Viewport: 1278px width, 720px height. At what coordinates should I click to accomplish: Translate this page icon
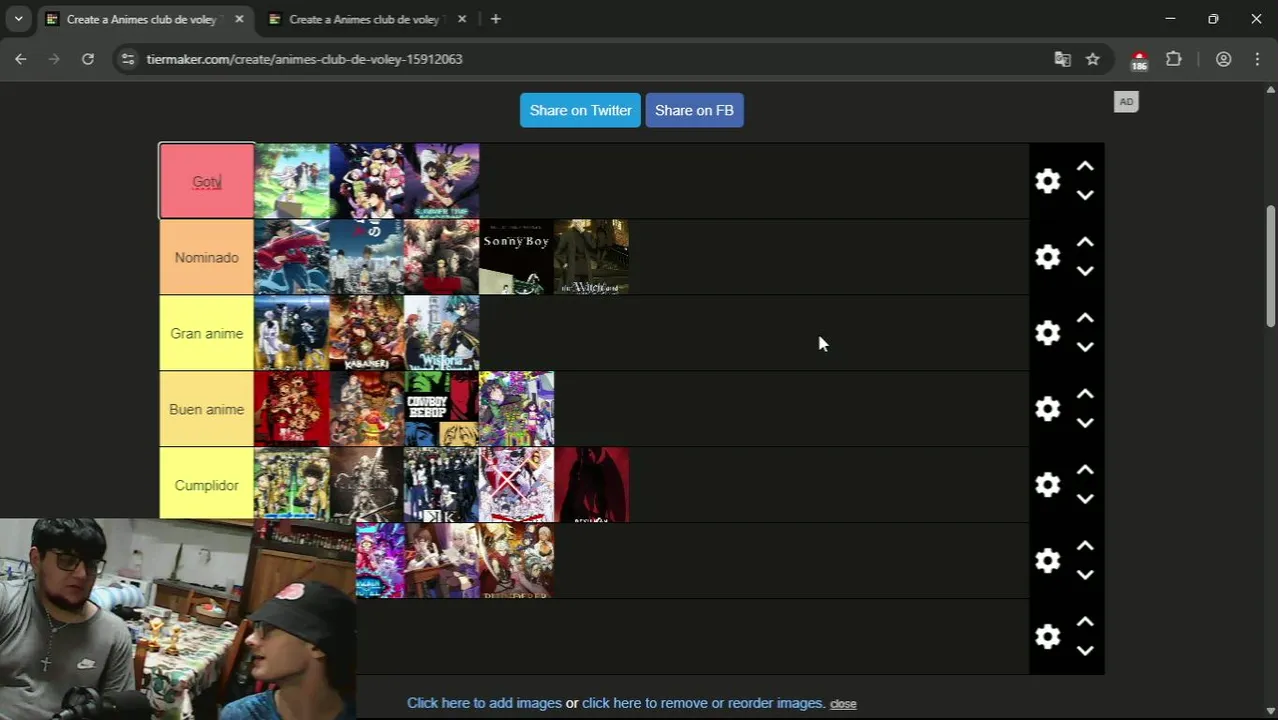point(1062,59)
